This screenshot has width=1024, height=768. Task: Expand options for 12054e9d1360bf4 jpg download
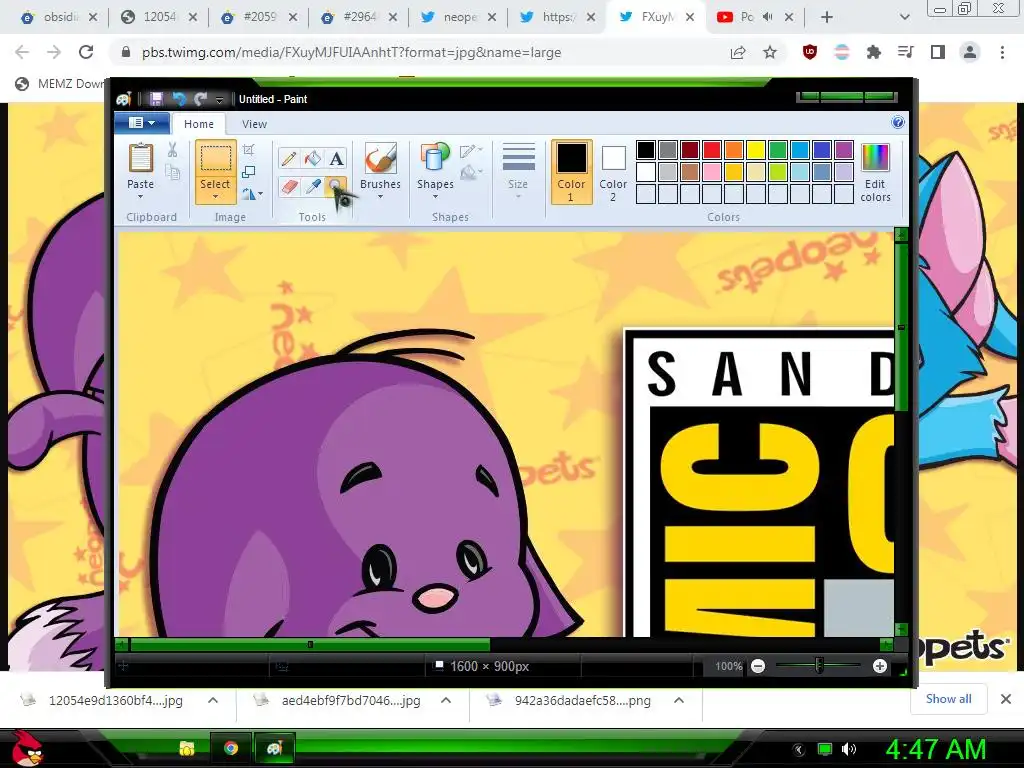(x=213, y=700)
